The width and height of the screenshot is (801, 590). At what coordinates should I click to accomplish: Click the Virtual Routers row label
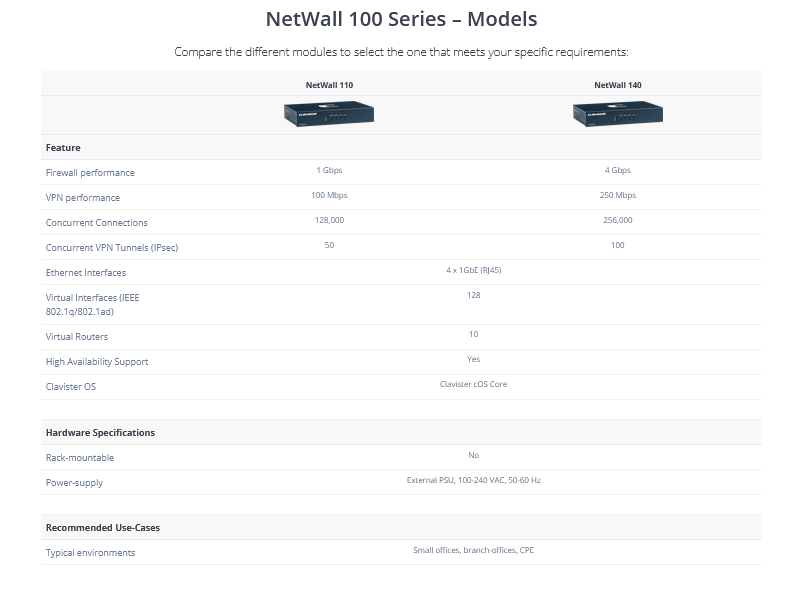pyautogui.click(x=77, y=337)
